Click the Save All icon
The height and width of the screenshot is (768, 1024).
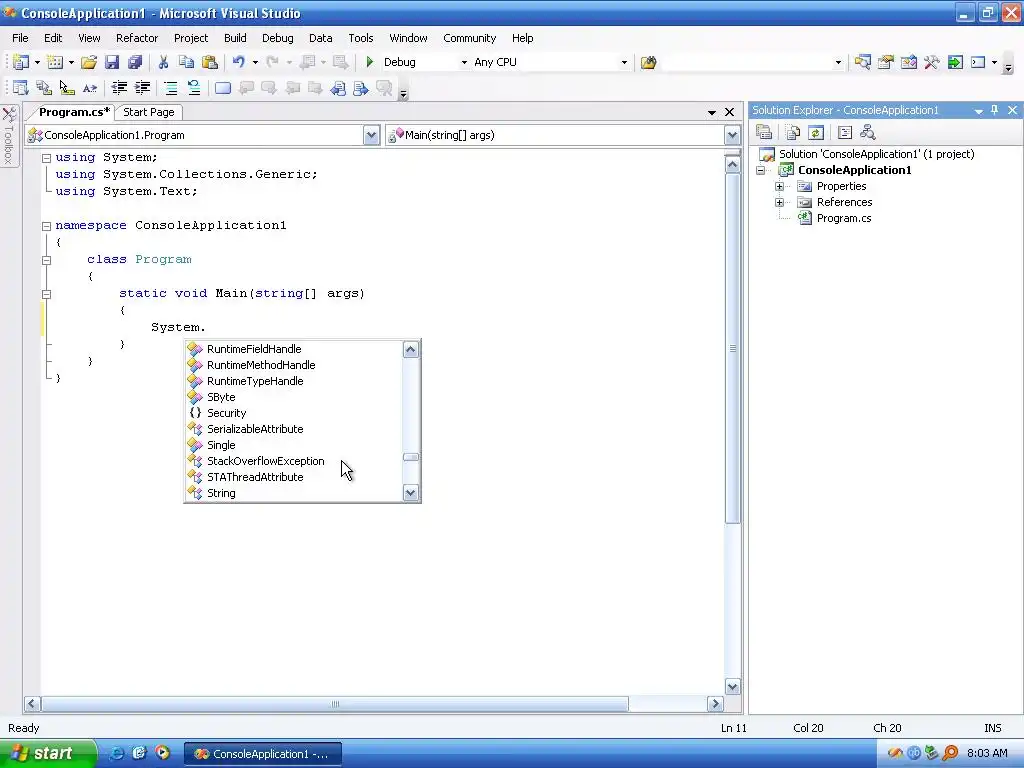[x=135, y=62]
